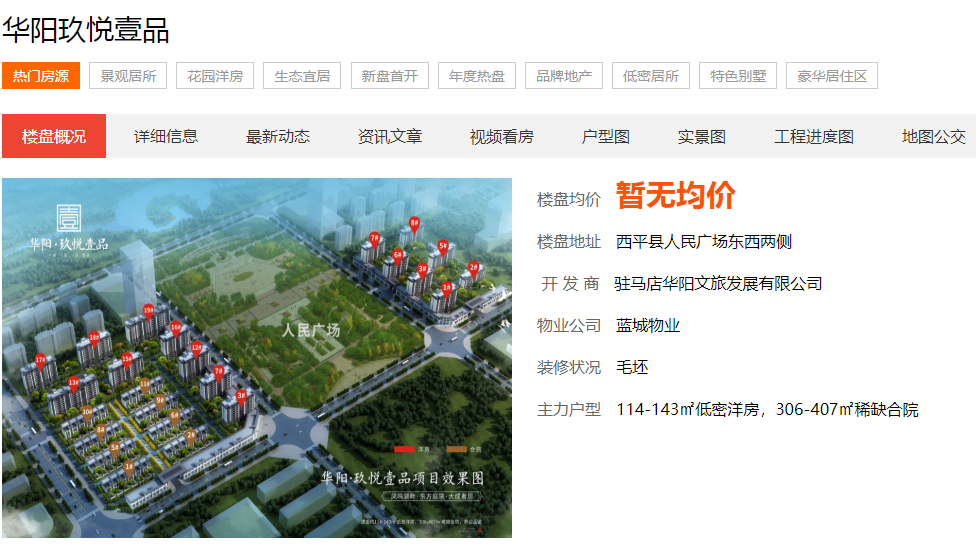
Task: Select the 新盘首开 tag
Action: point(390,76)
